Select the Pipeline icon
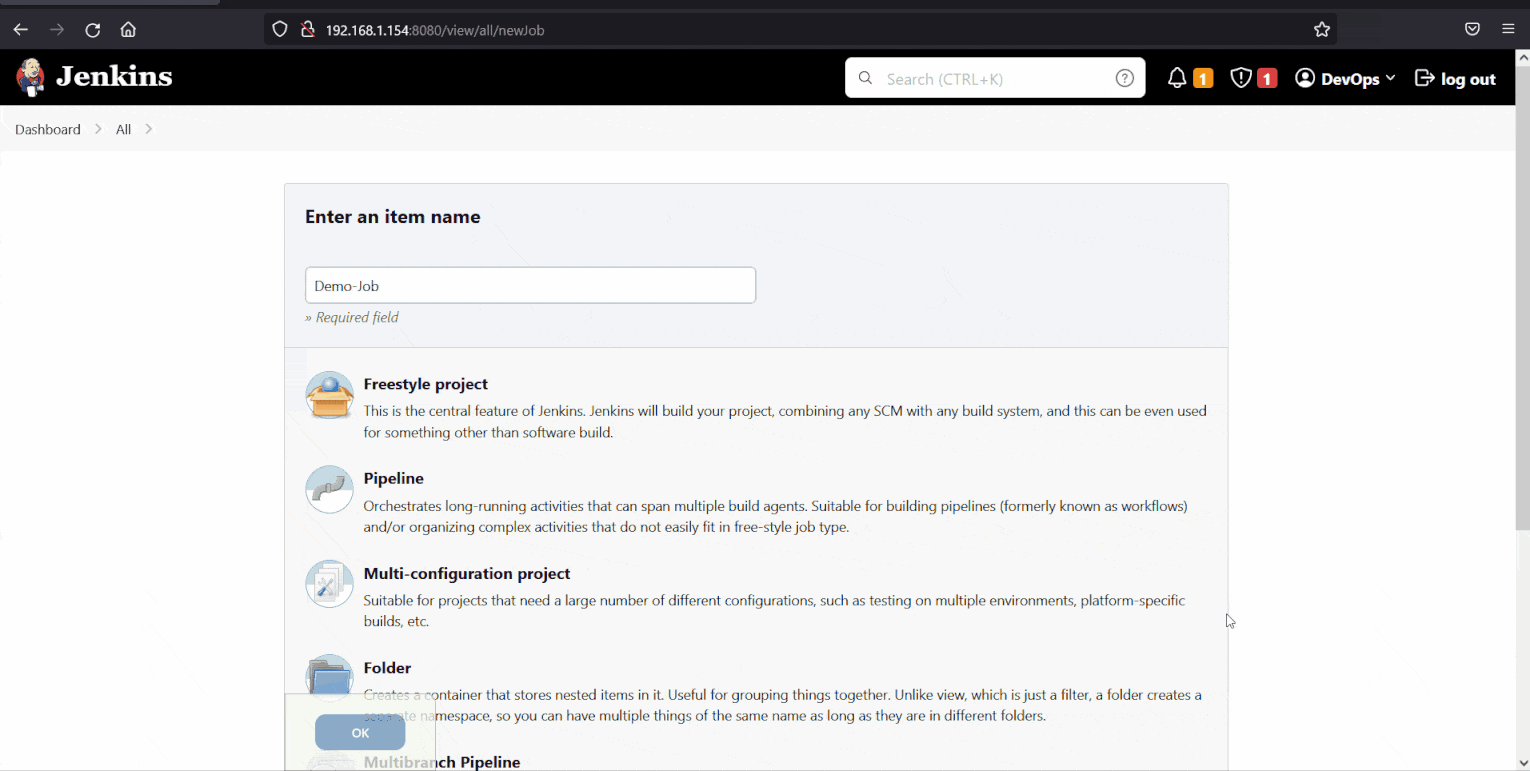This screenshot has height=771, width=1530. click(329, 490)
